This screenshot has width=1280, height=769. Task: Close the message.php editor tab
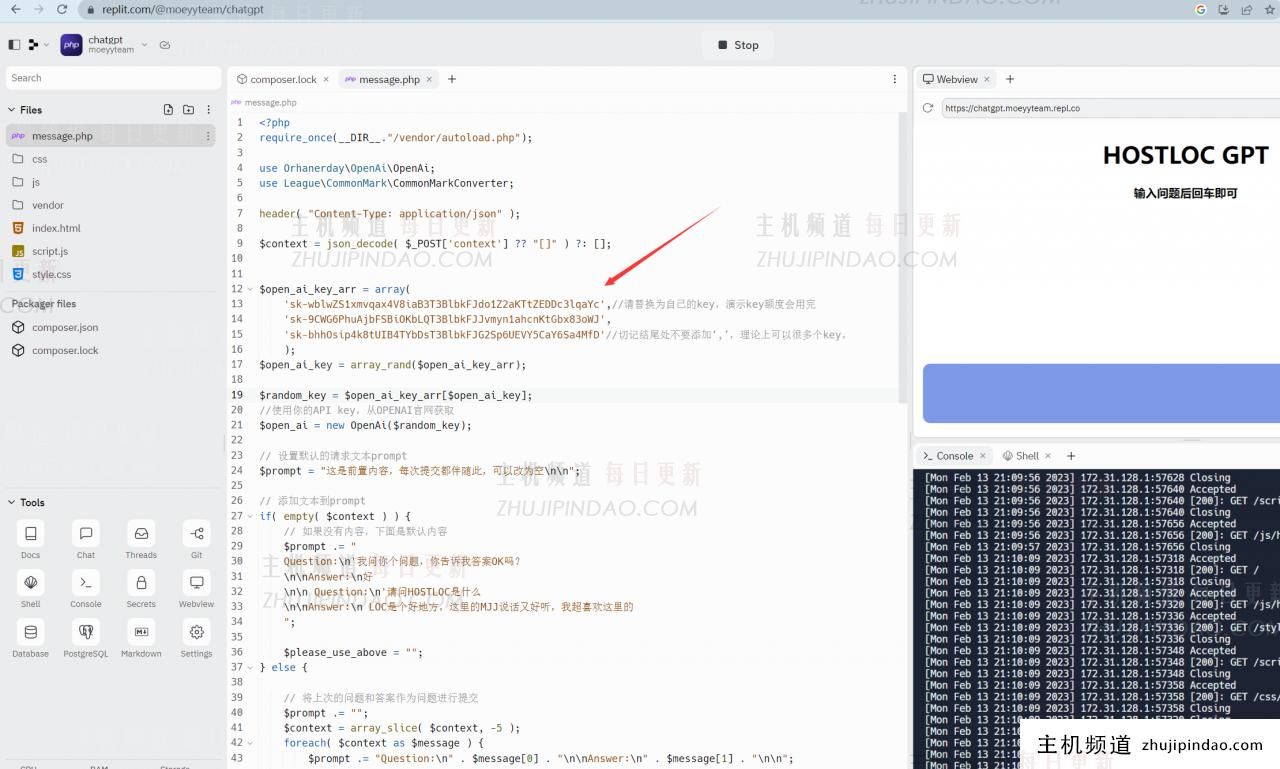pyautogui.click(x=430, y=79)
